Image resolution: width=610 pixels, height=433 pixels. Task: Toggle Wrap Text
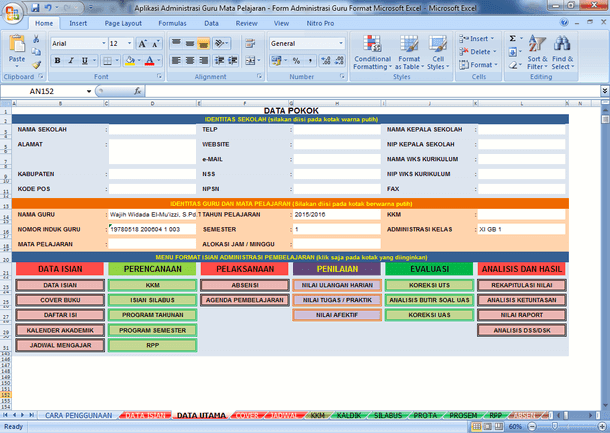coord(250,44)
